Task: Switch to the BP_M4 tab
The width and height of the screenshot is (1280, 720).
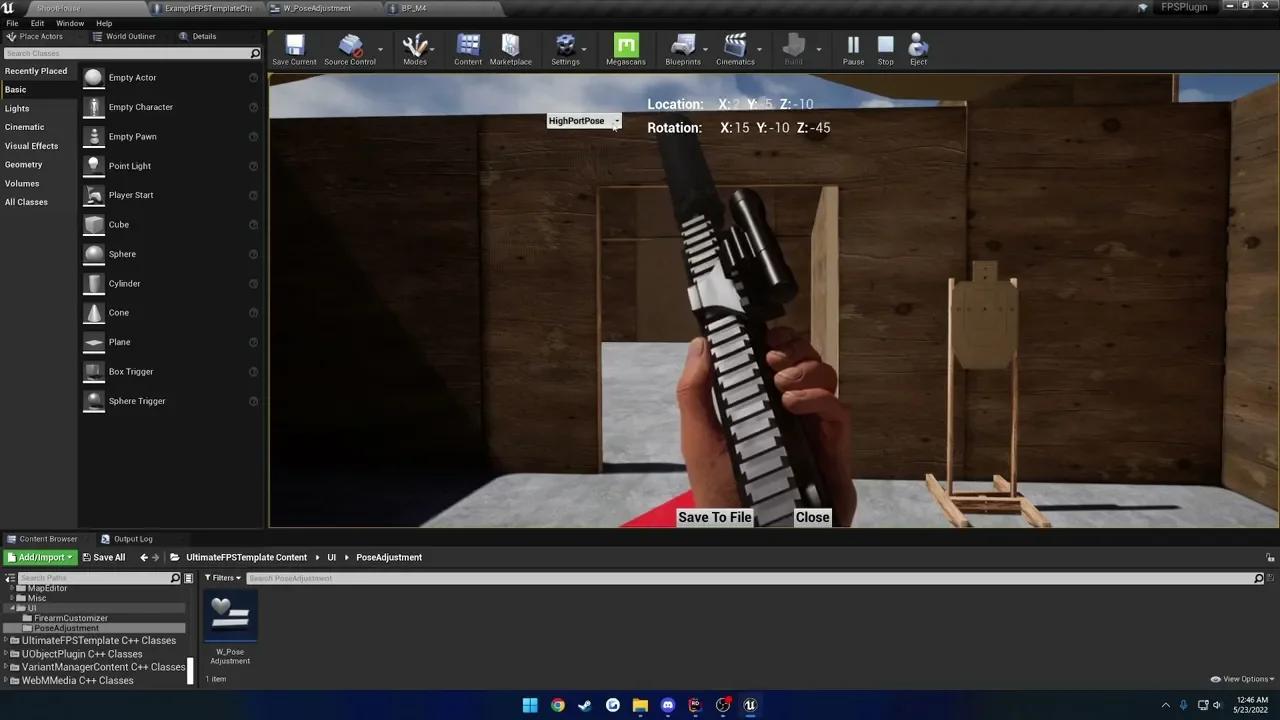Action: click(410, 7)
